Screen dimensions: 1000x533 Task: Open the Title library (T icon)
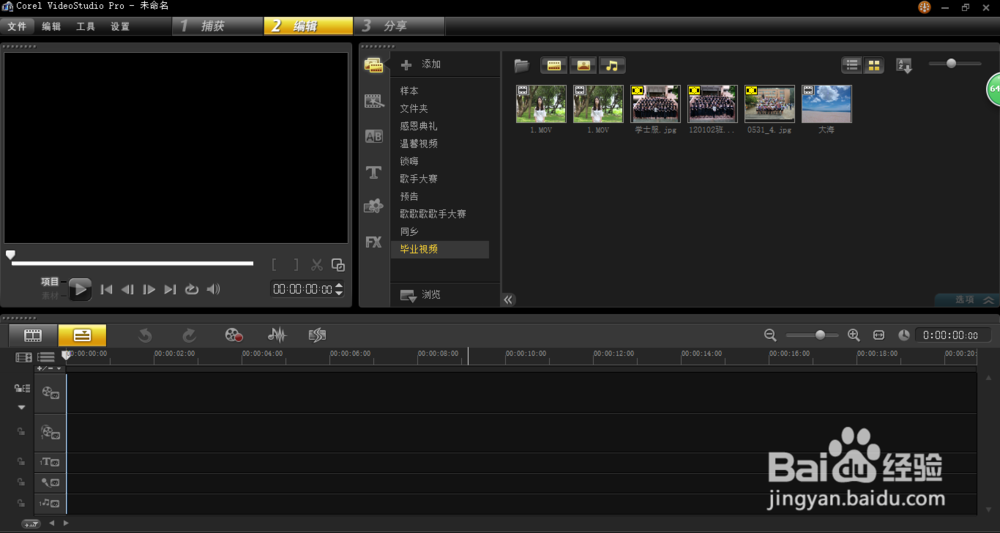374,172
